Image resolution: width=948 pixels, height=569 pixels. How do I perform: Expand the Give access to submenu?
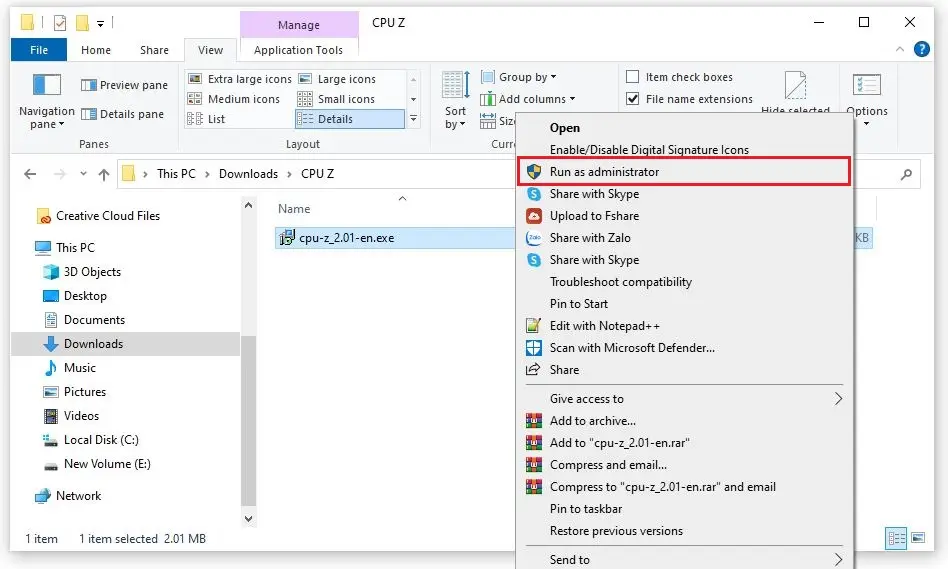[x=838, y=399]
